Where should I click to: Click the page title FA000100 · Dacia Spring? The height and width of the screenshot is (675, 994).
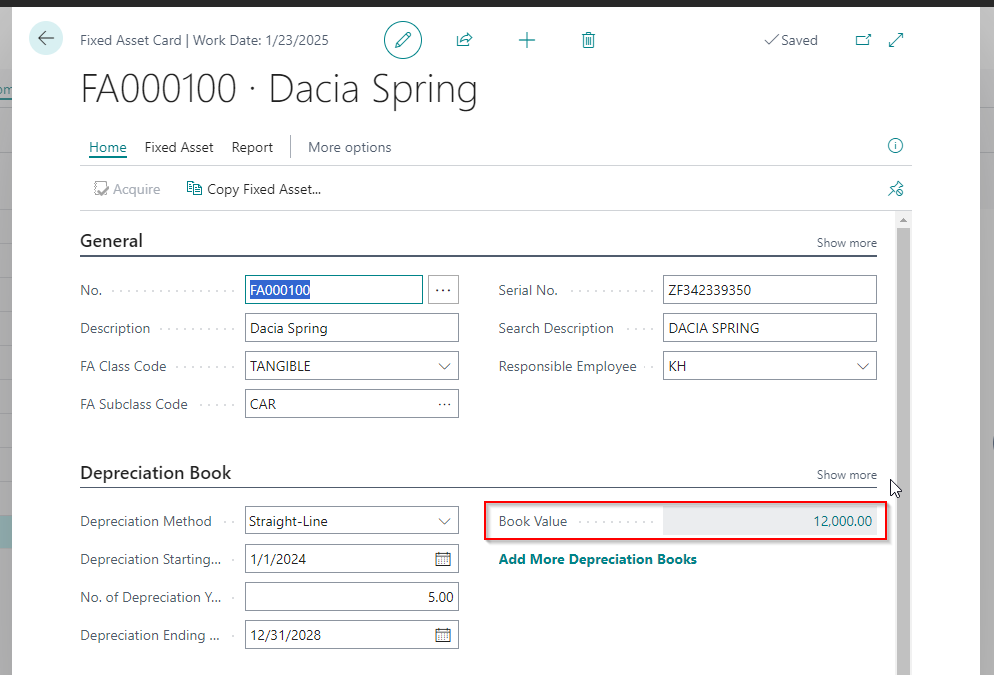tap(279, 89)
